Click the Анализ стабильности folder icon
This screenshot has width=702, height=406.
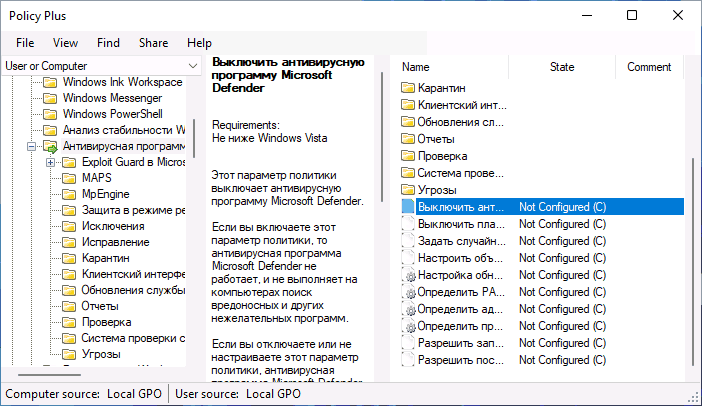50,130
